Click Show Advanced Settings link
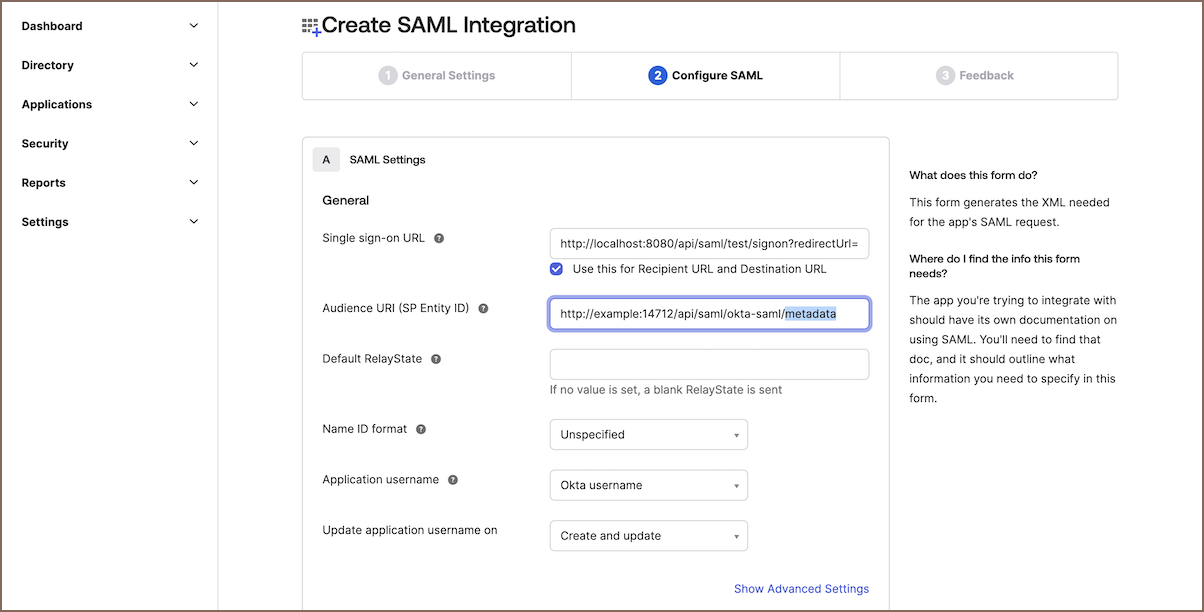 point(801,589)
